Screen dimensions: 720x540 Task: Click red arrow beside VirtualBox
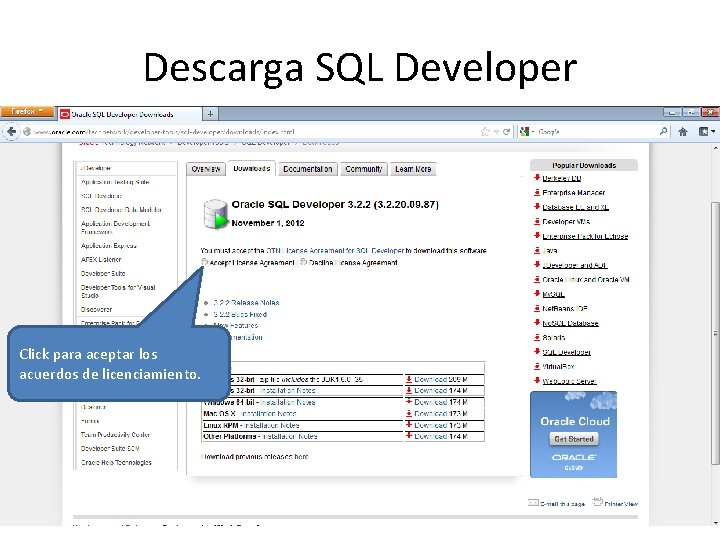coord(536,366)
